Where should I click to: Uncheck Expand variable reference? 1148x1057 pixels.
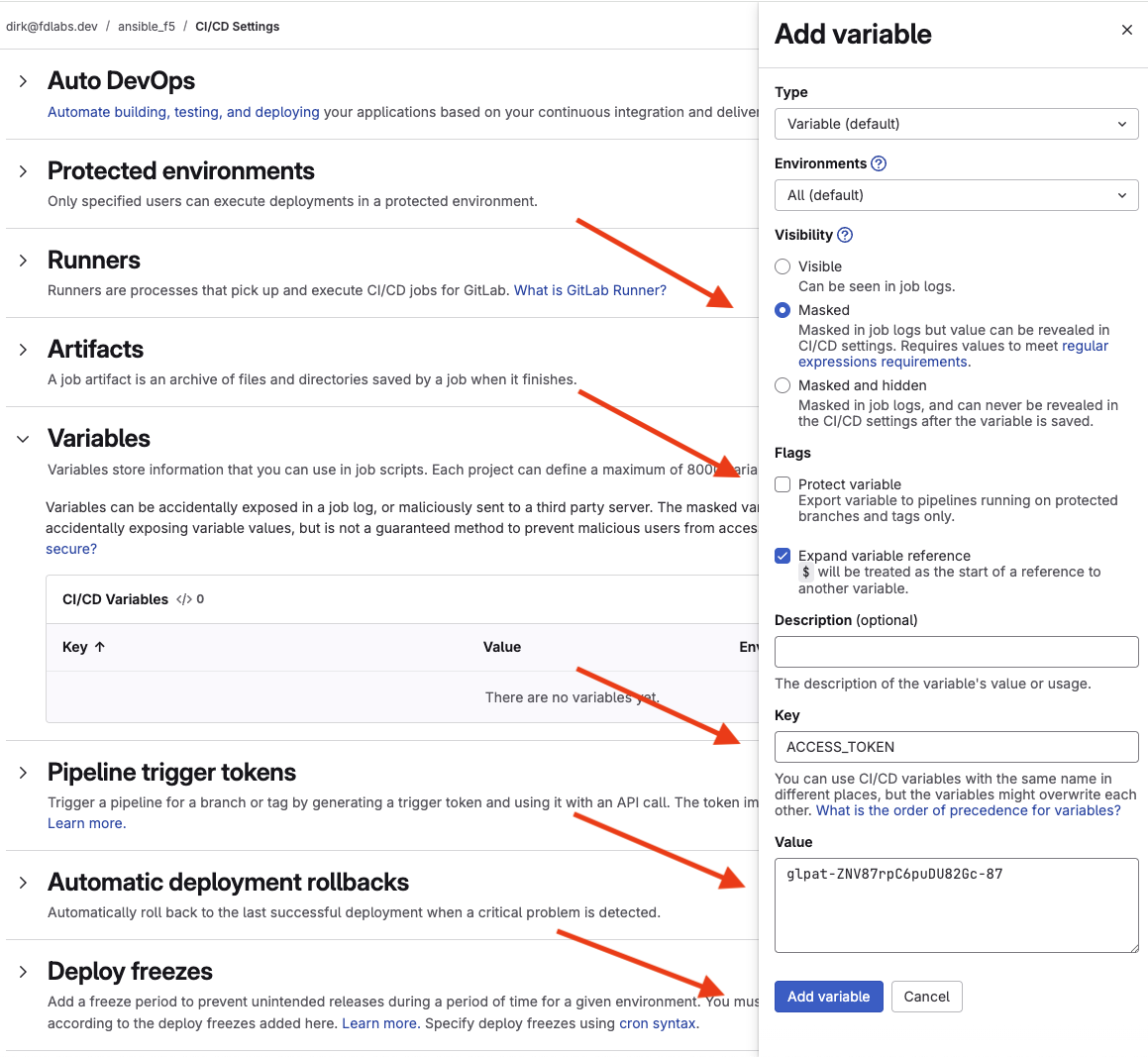[x=783, y=557]
